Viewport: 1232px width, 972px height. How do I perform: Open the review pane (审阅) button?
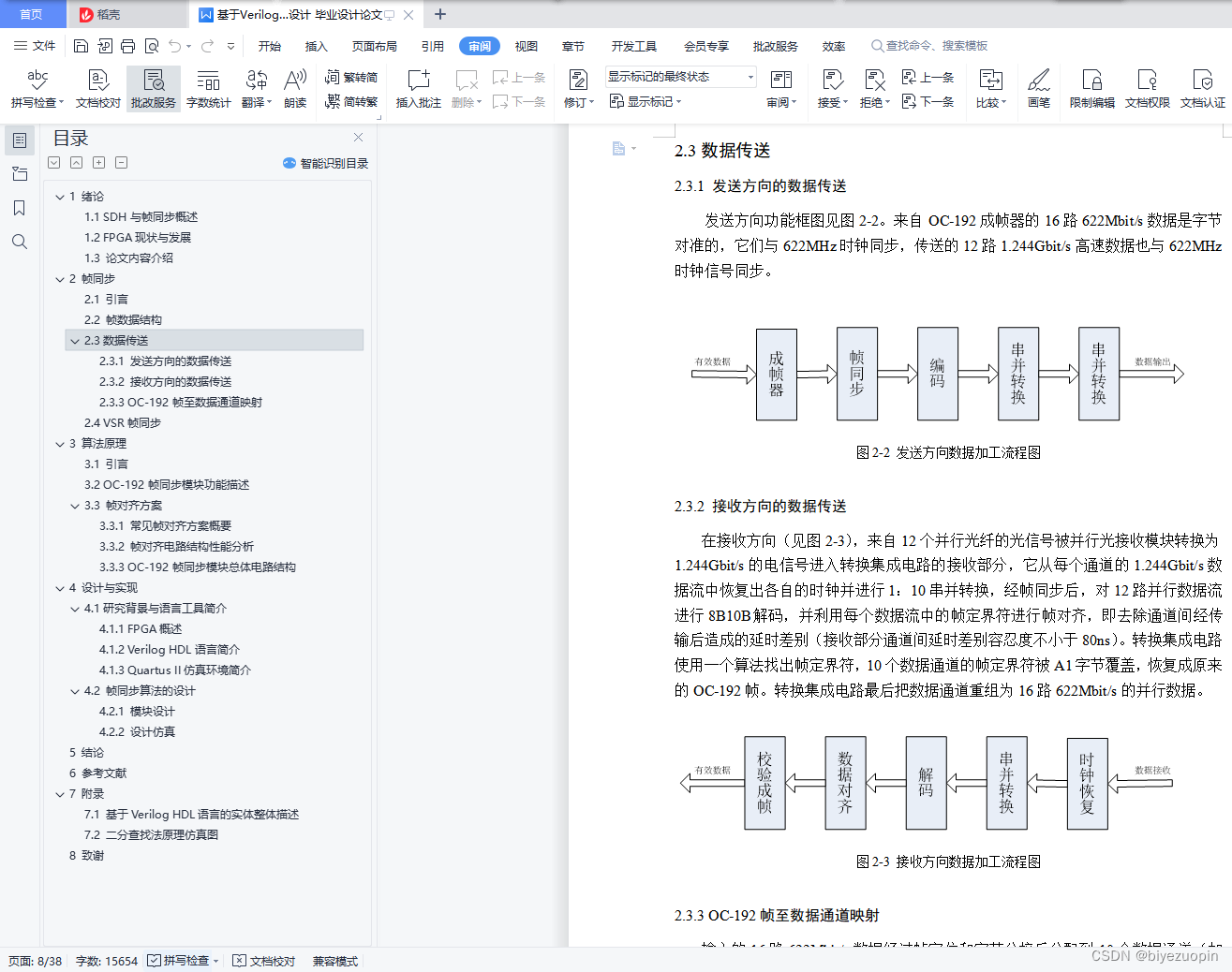(781, 88)
